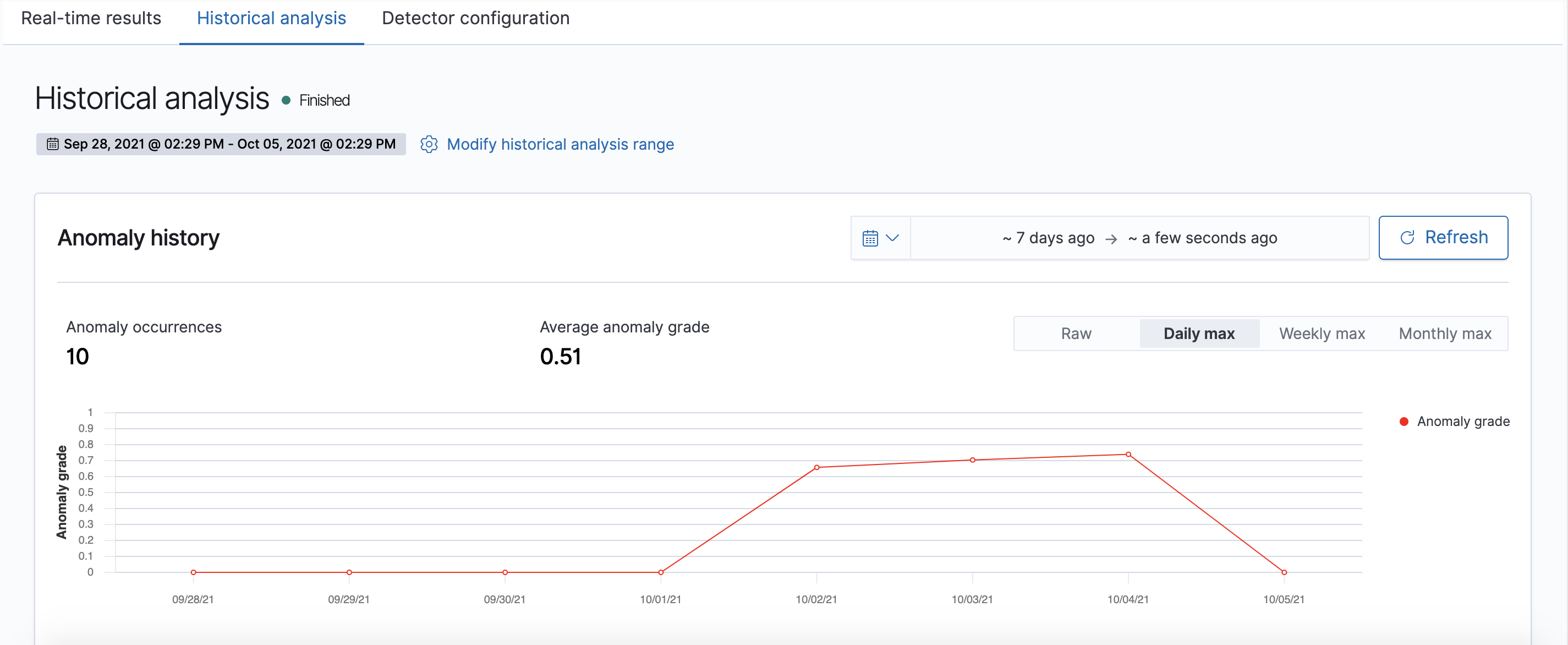Click the Sep 28 - Oct 05 date range badge
Screen dimensions: 1568x645
(221, 144)
